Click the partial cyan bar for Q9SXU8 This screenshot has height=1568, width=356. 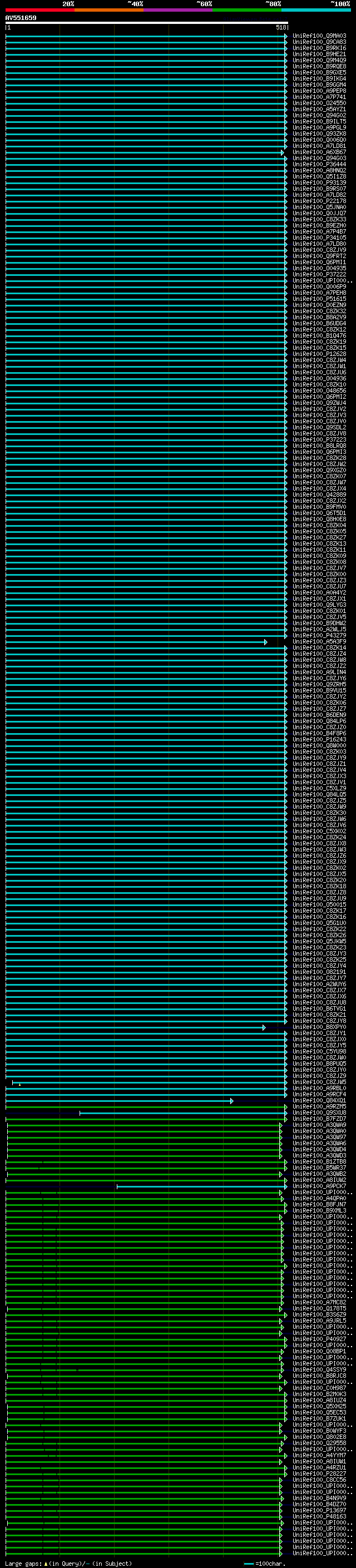(x=183, y=1114)
